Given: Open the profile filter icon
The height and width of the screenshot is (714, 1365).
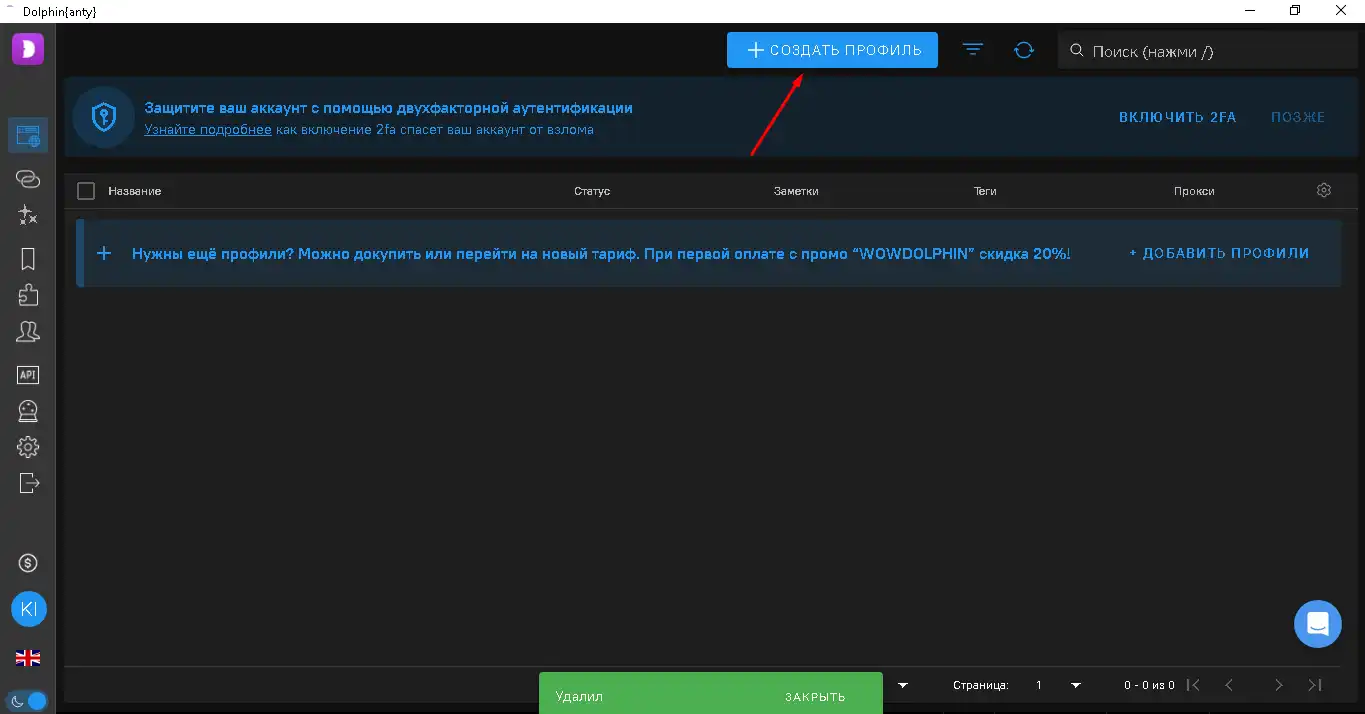Looking at the screenshot, I should click(973, 50).
